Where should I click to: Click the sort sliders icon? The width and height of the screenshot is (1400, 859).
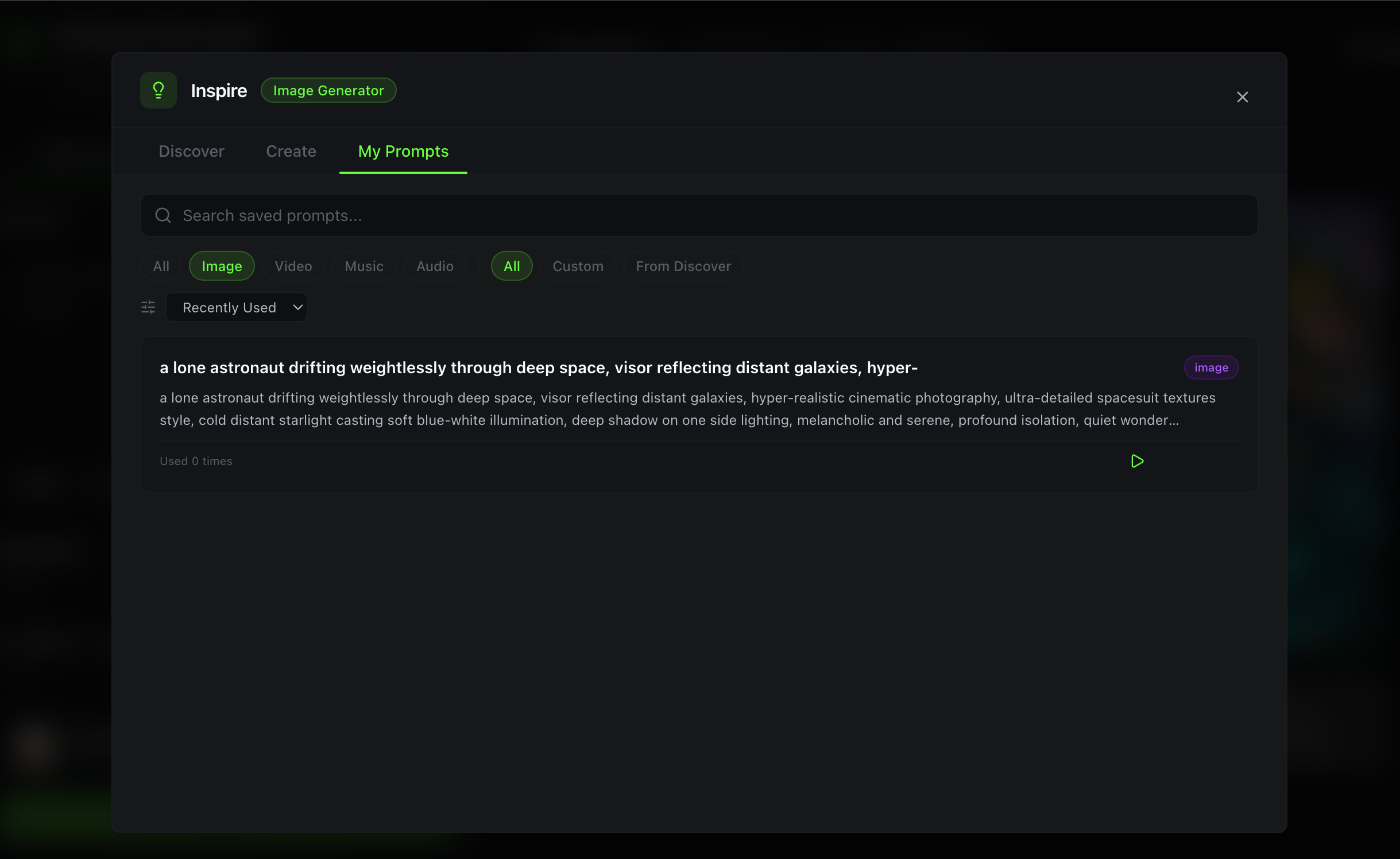click(148, 307)
